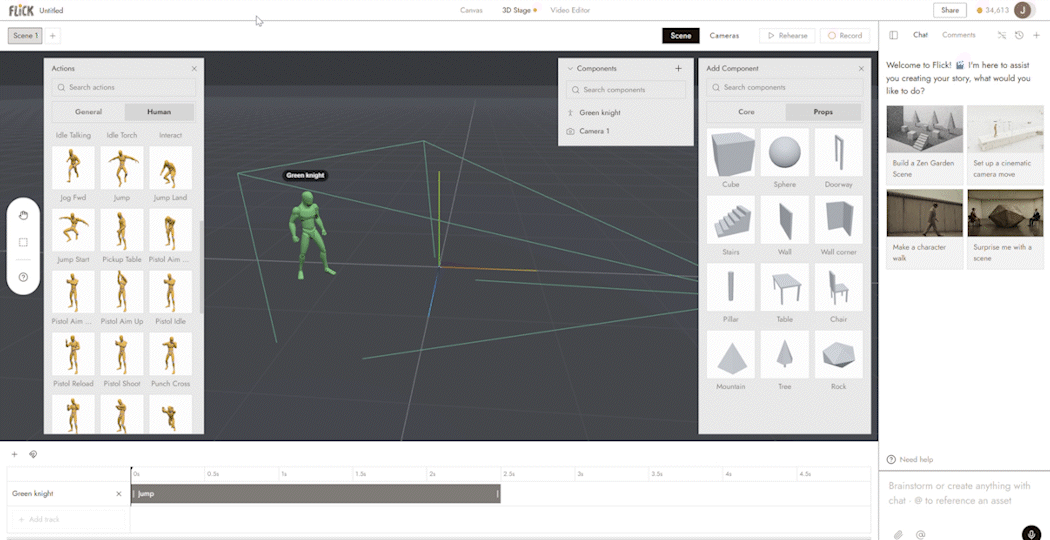Switch to Cameras mode toggle
Viewport: 1050px width, 540px height.
[x=725, y=36]
